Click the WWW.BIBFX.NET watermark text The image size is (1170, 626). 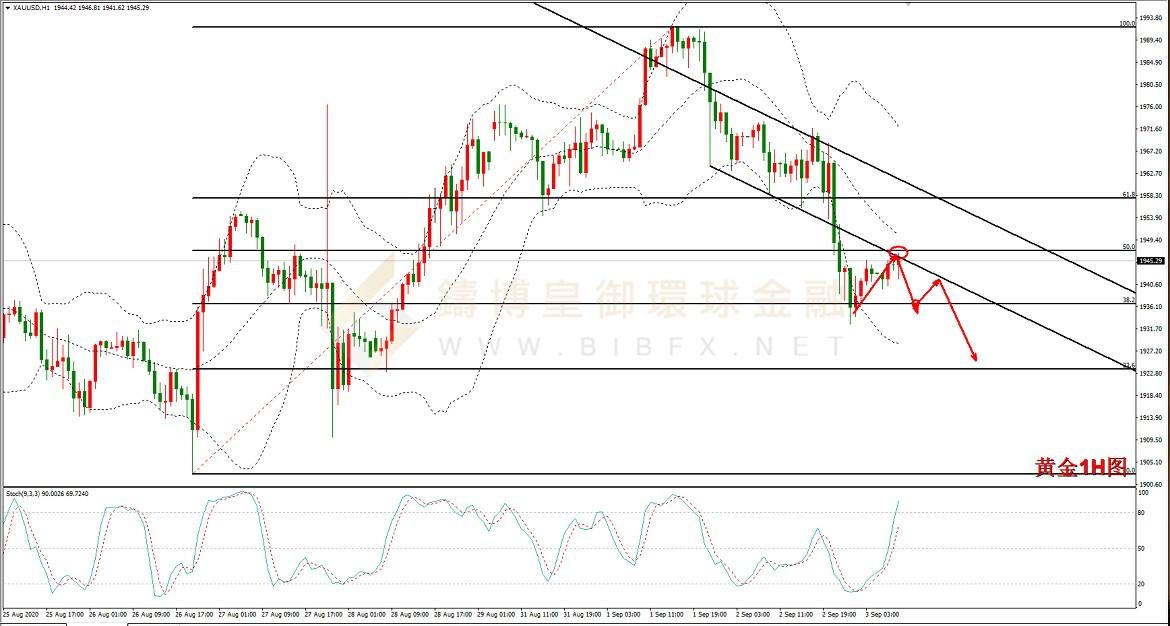640,347
